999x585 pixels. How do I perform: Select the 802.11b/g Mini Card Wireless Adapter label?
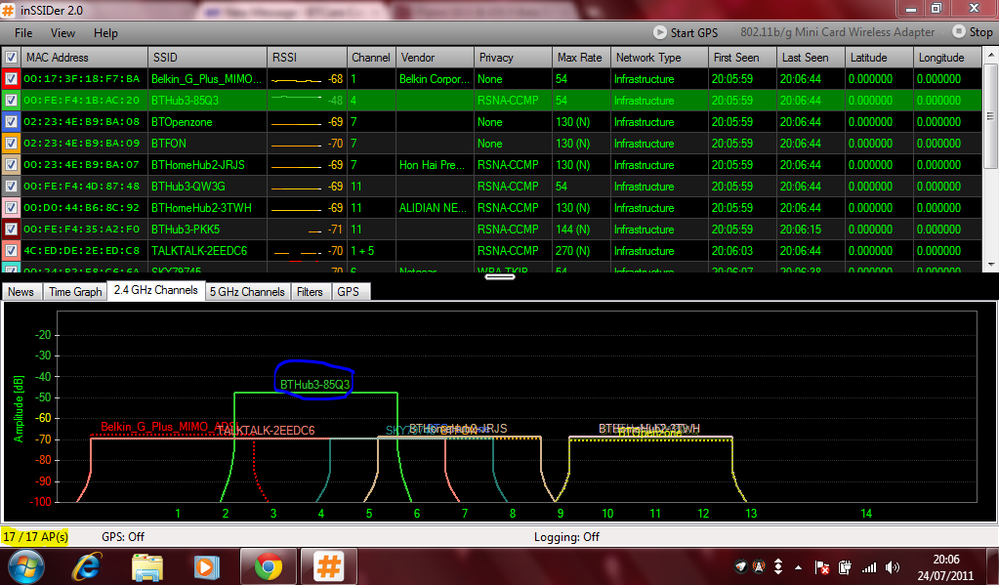point(837,32)
